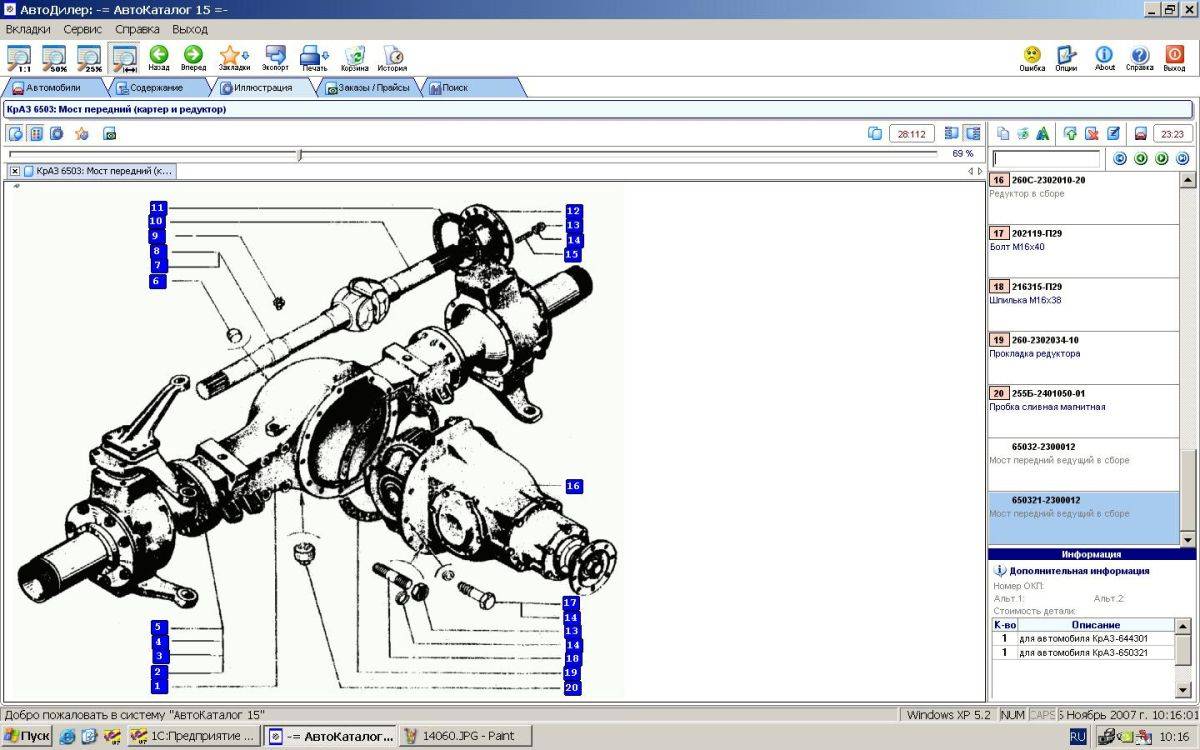Click the first icon in illustration toolbar
The image size is (1200, 750).
(15, 133)
